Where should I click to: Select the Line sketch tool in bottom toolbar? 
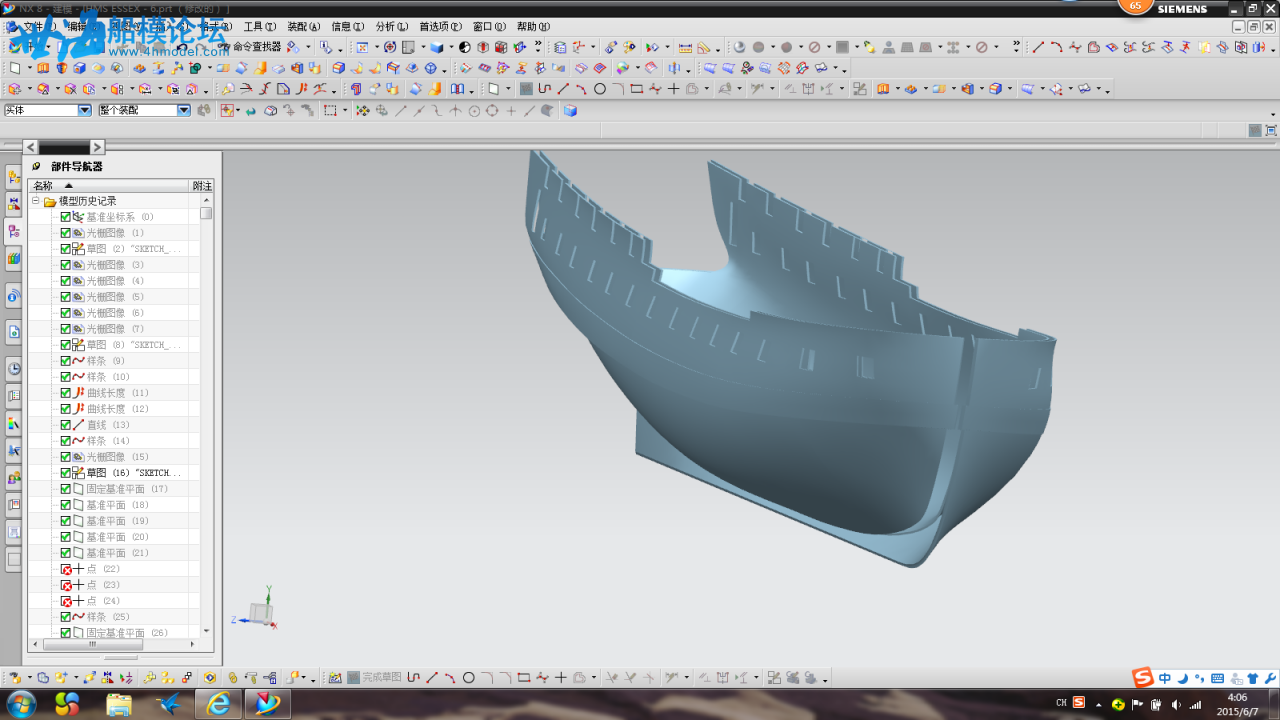pyautogui.click(x=432, y=677)
